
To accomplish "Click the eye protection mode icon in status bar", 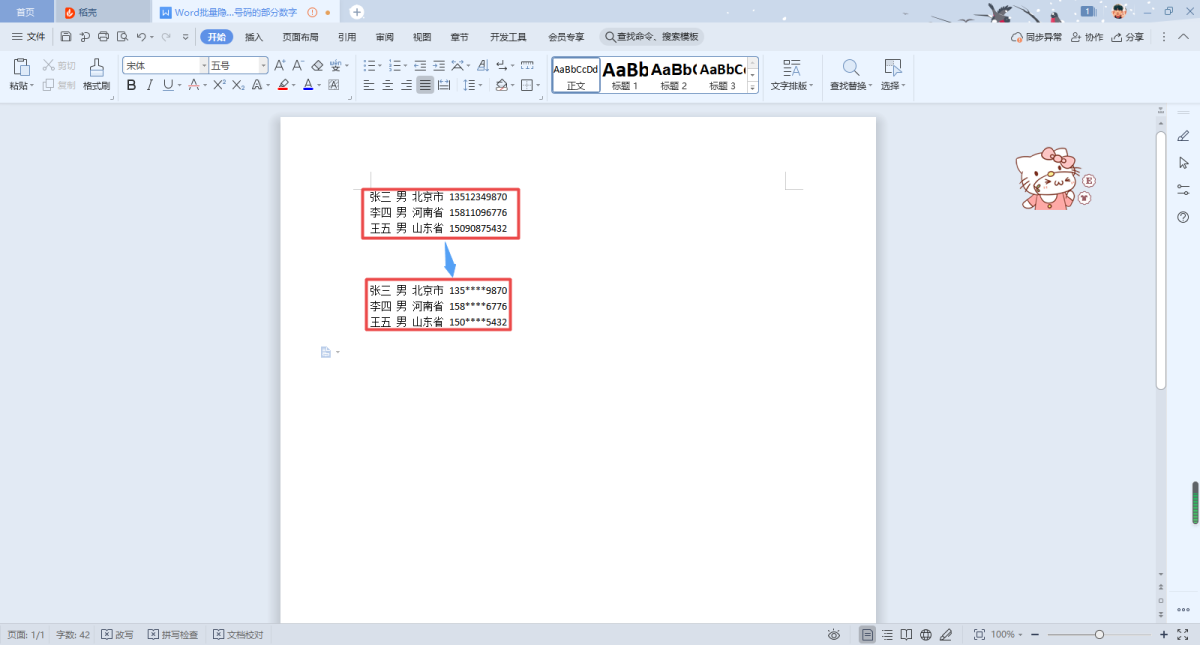I will (x=834, y=635).
